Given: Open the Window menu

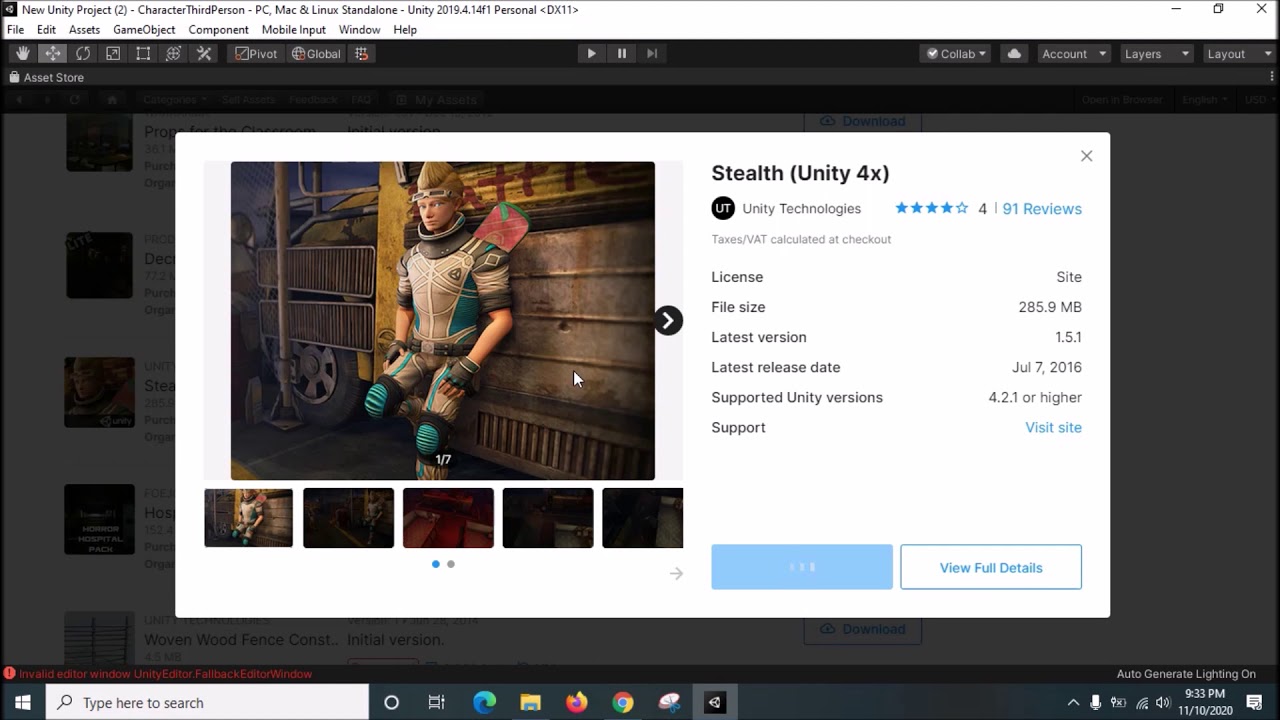Looking at the screenshot, I should pyautogui.click(x=359, y=30).
